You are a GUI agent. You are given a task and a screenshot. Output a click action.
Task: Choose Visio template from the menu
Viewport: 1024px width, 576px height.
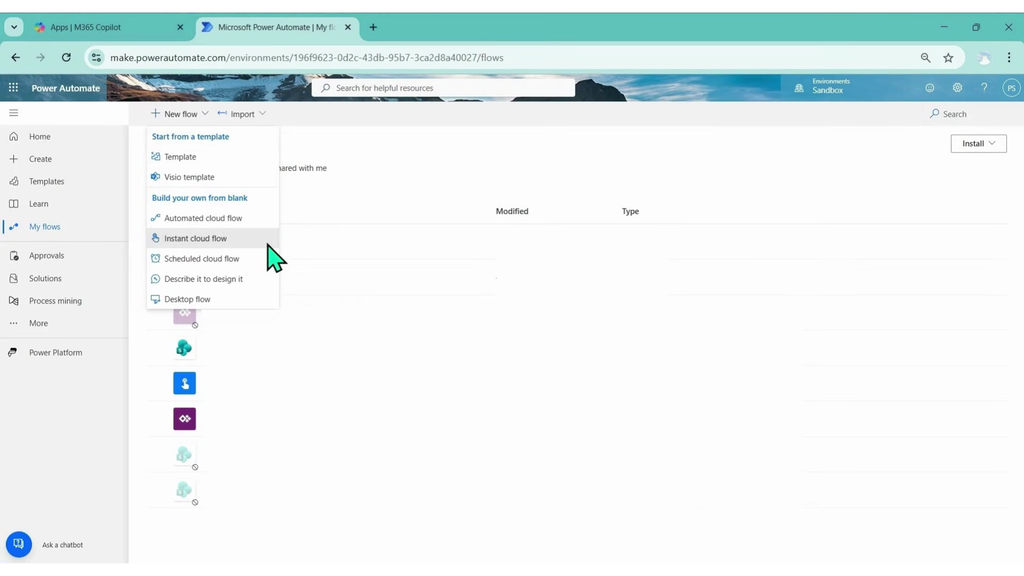pyautogui.click(x=213, y=177)
